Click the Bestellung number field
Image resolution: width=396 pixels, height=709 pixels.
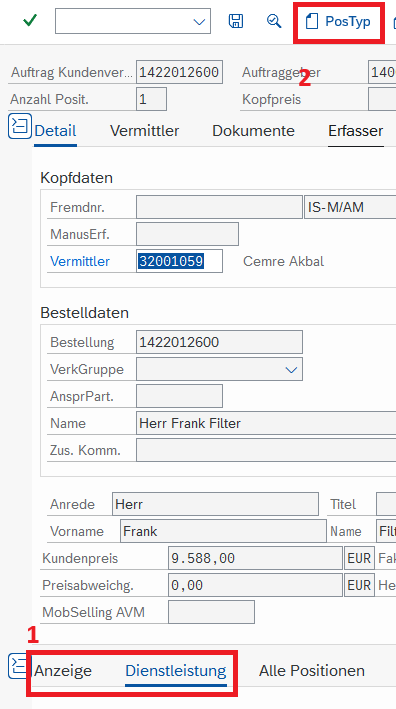point(219,342)
